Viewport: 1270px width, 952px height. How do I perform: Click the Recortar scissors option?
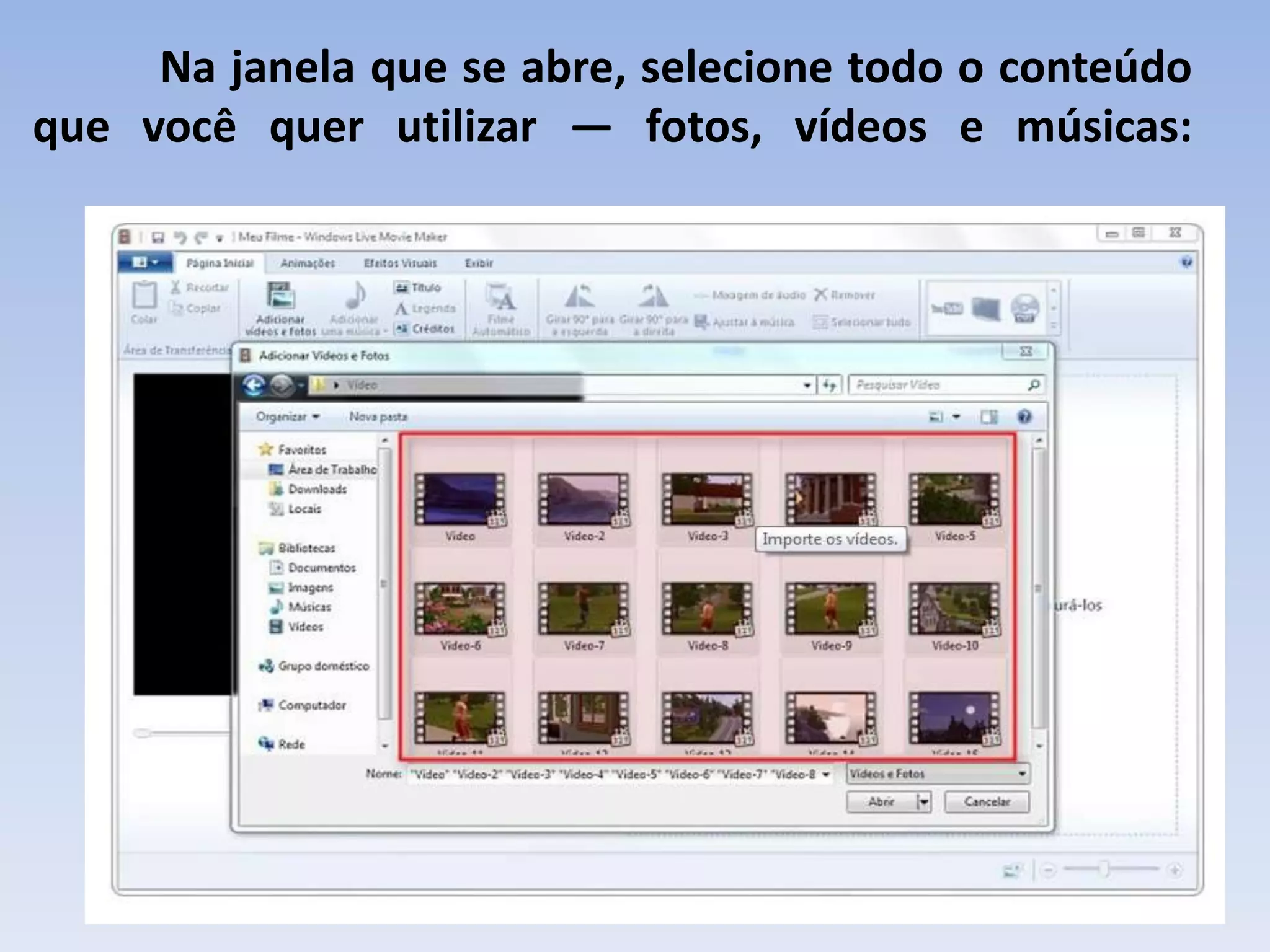point(200,287)
